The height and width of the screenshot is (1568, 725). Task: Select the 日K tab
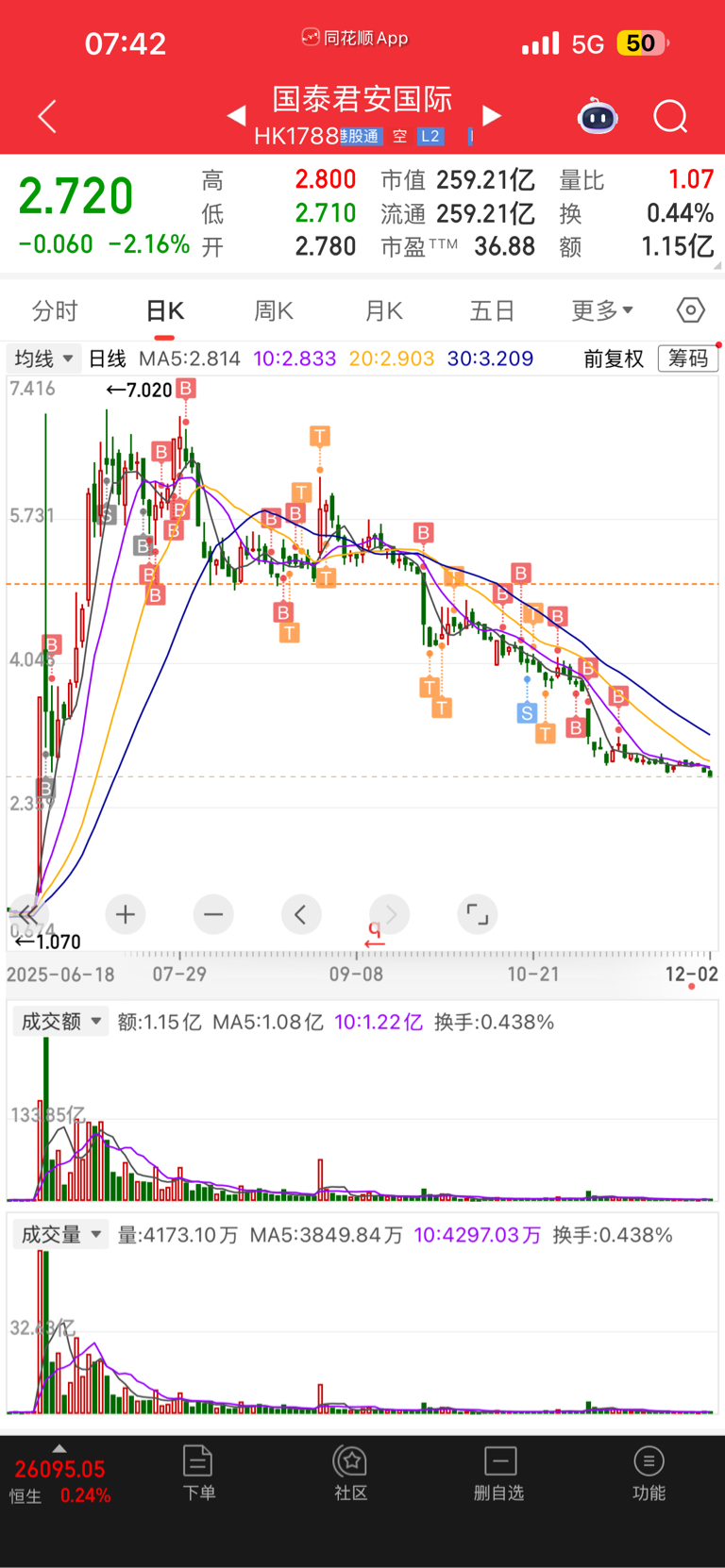tap(165, 310)
